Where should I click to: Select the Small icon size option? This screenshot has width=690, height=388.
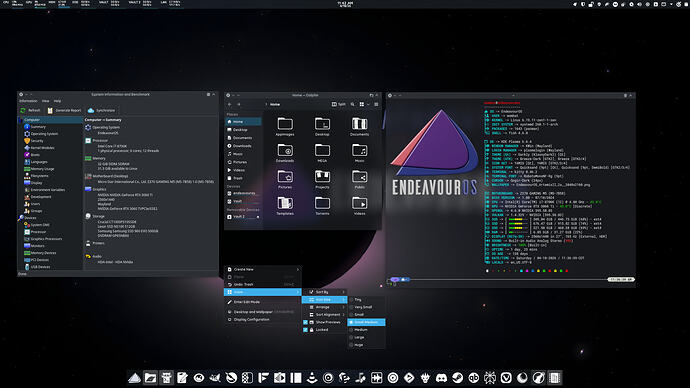[x=366, y=315]
